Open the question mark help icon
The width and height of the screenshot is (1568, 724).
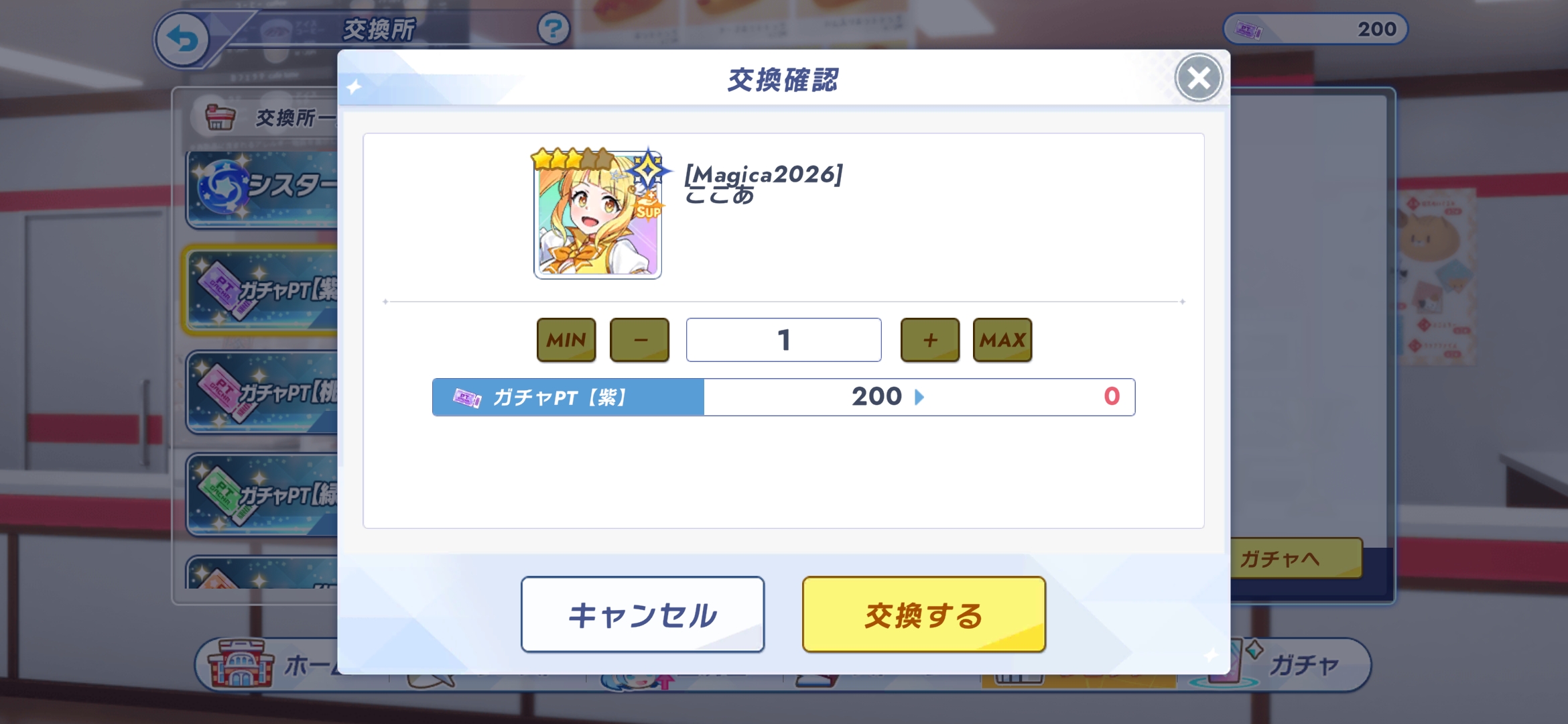click(x=553, y=29)
